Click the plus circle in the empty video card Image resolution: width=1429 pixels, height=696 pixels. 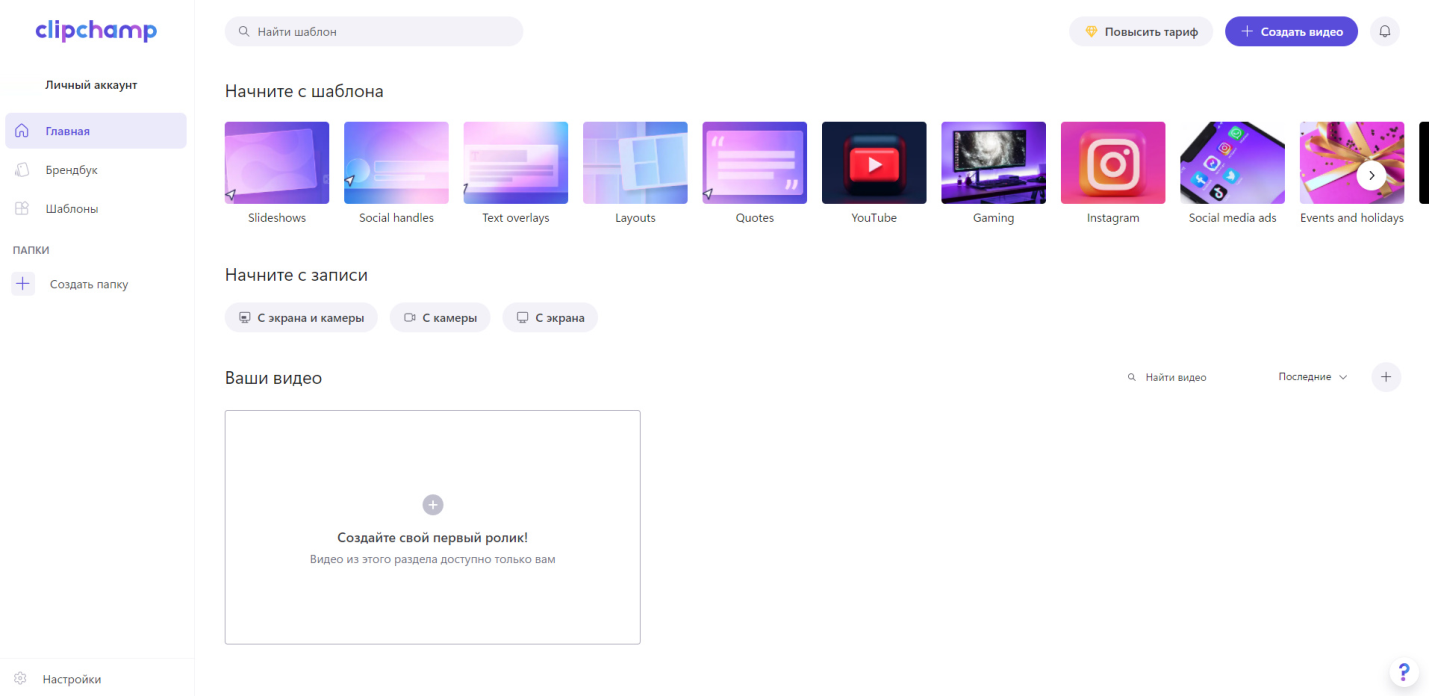433,505
